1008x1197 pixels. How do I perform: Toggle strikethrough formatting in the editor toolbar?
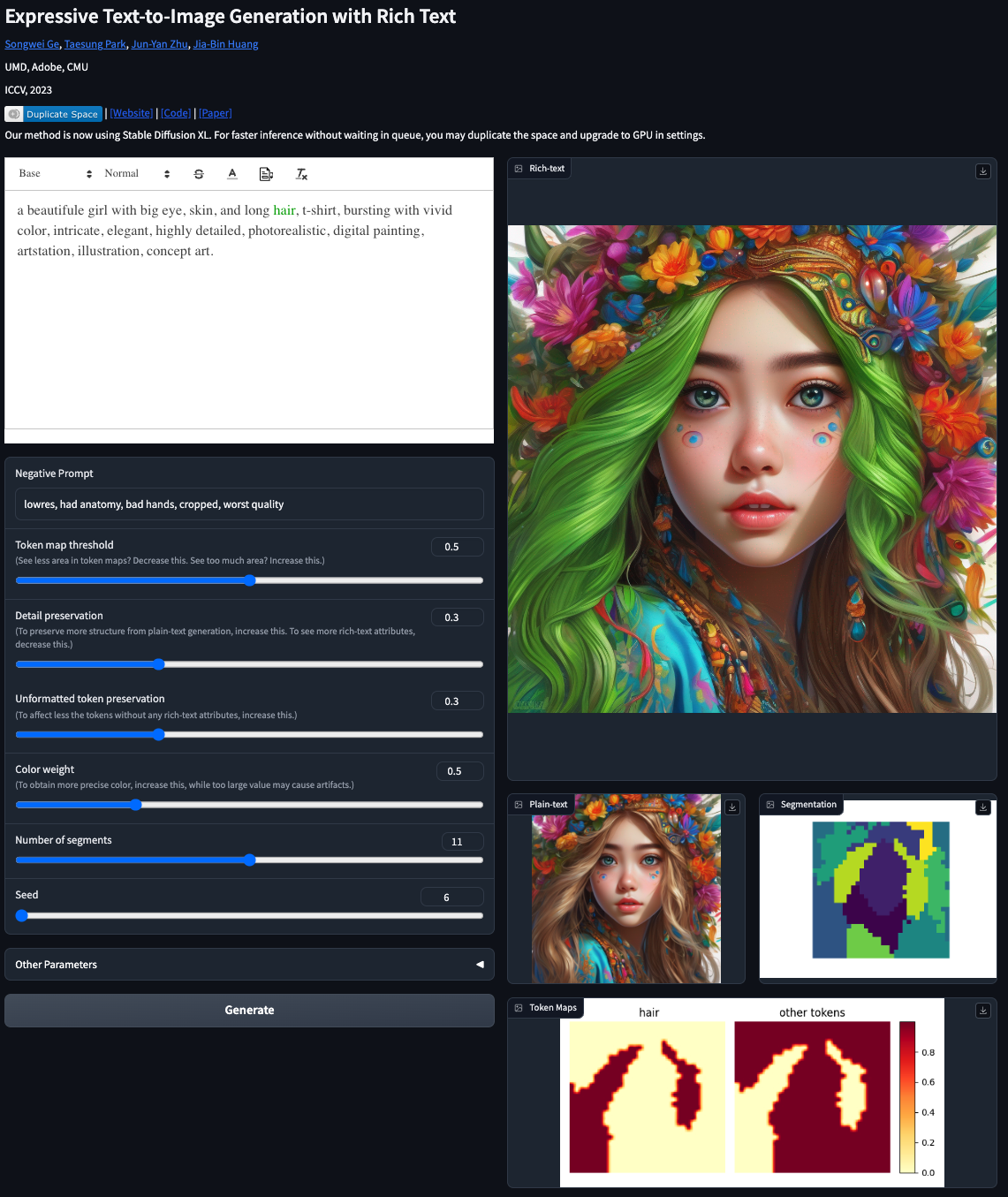pyautogui.click(x=199, y=174)
